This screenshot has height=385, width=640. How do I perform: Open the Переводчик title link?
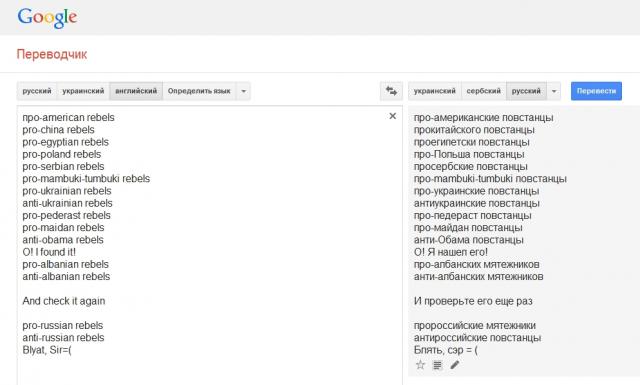(52, 54)
